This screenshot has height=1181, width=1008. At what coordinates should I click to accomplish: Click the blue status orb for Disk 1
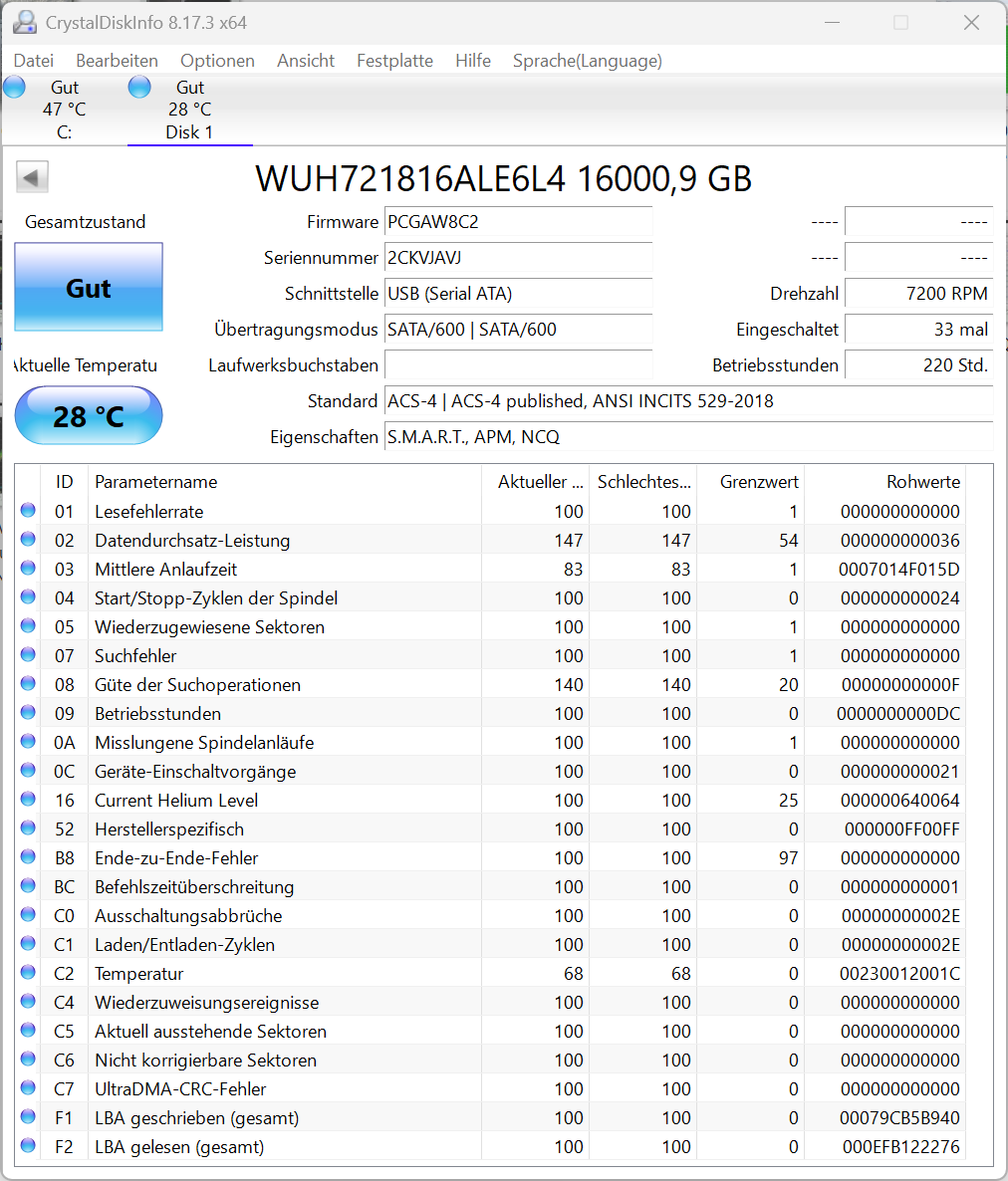[139, 88]
